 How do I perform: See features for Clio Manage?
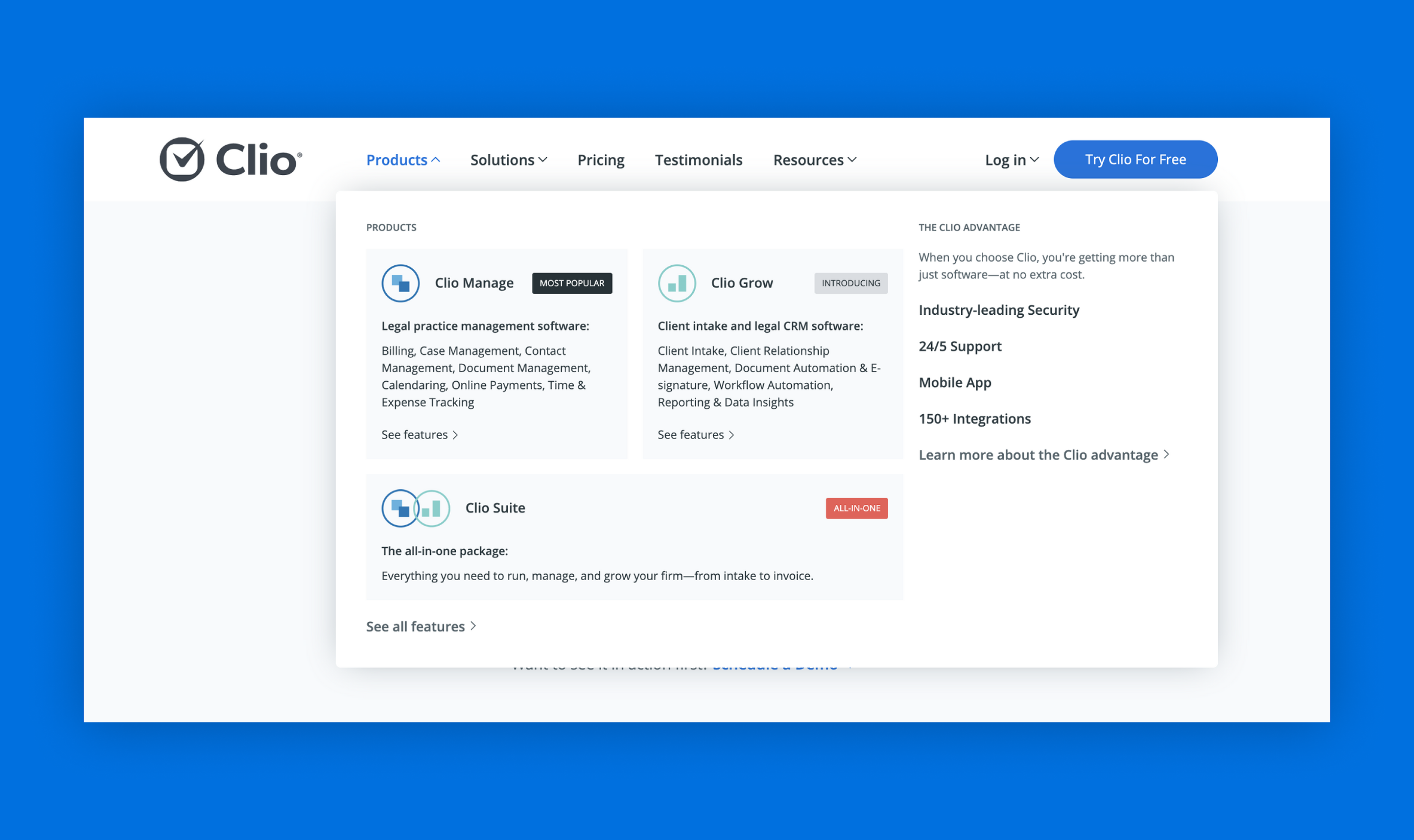click(x=419, y=435)
